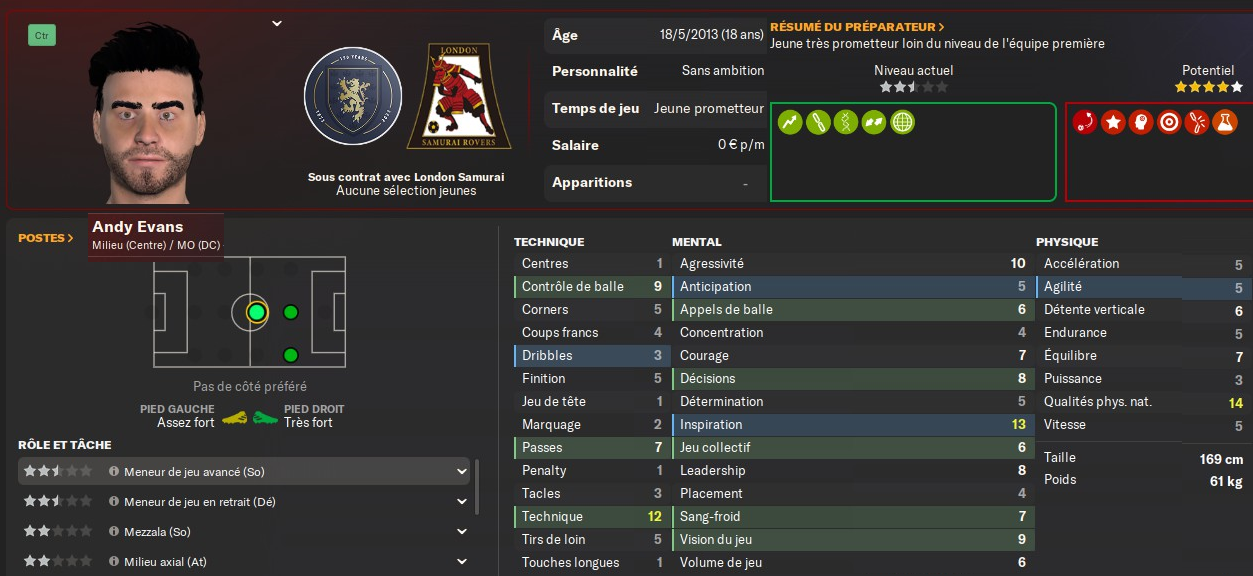Open the dropdown chevron above player portrait
Viewport: 1253px width, 576px height.
(x=277, y=23)
